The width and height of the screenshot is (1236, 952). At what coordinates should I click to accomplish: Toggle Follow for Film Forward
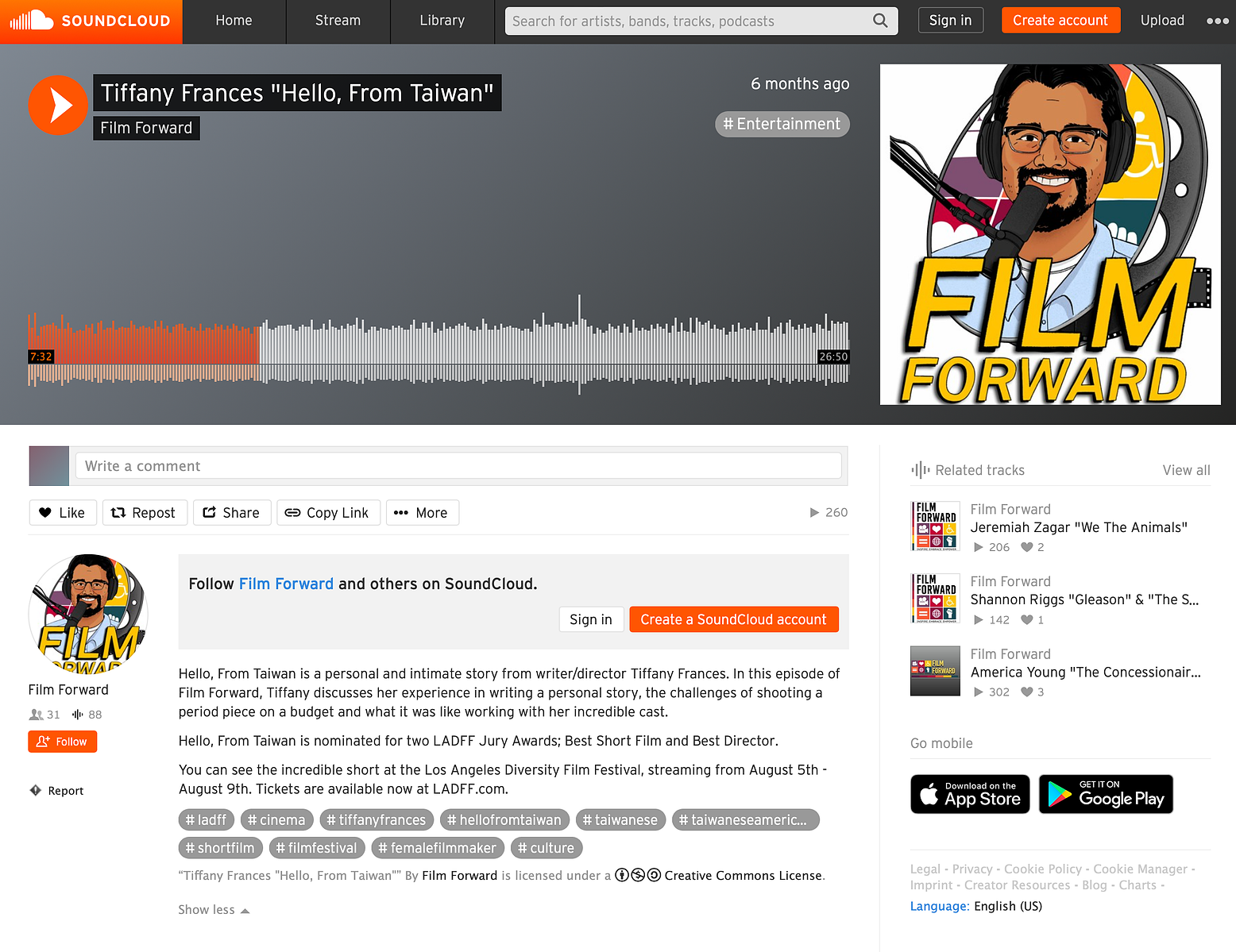click(x=63, y=742)
